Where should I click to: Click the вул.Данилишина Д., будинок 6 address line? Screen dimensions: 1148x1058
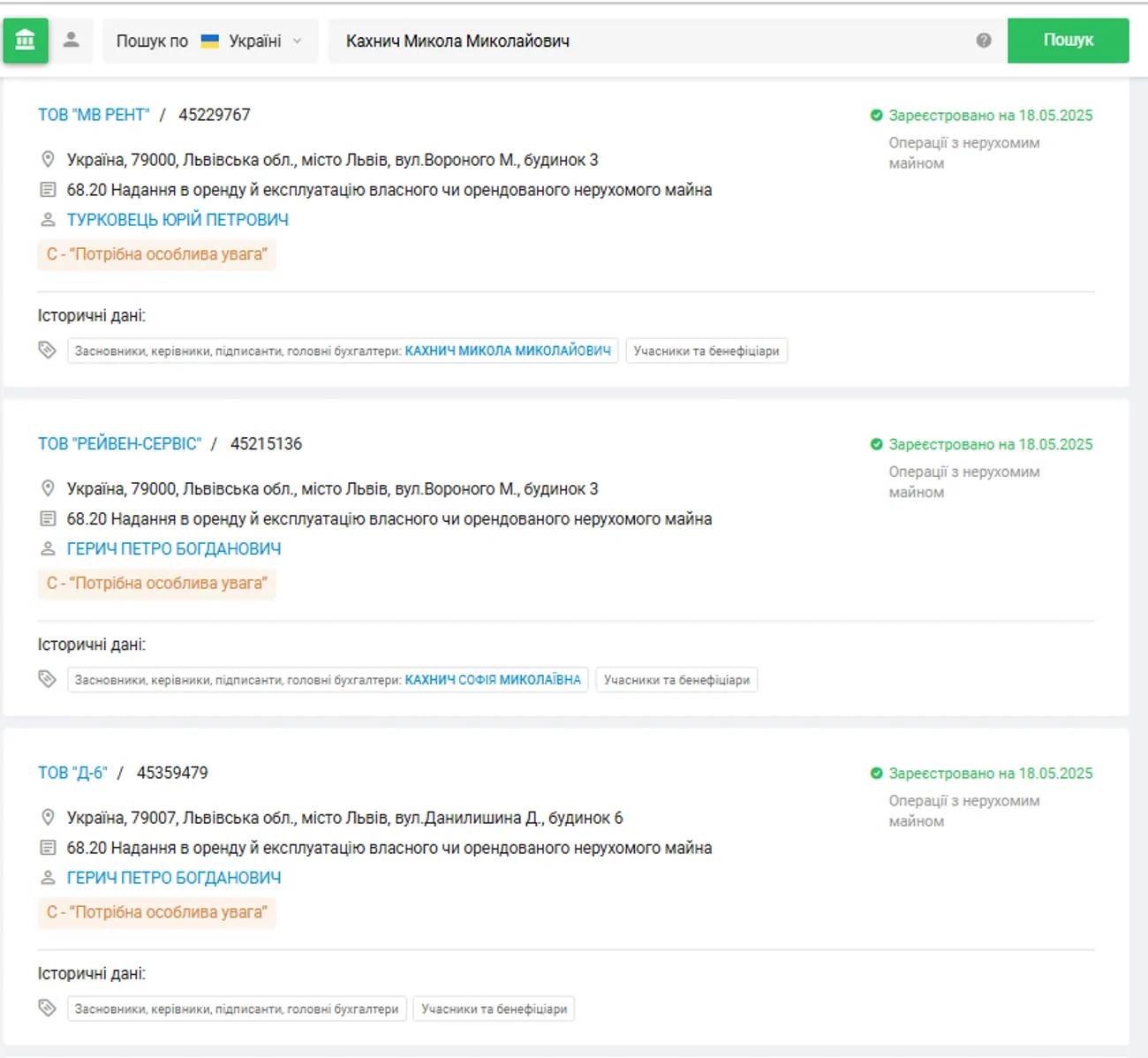tap(345, 819)
